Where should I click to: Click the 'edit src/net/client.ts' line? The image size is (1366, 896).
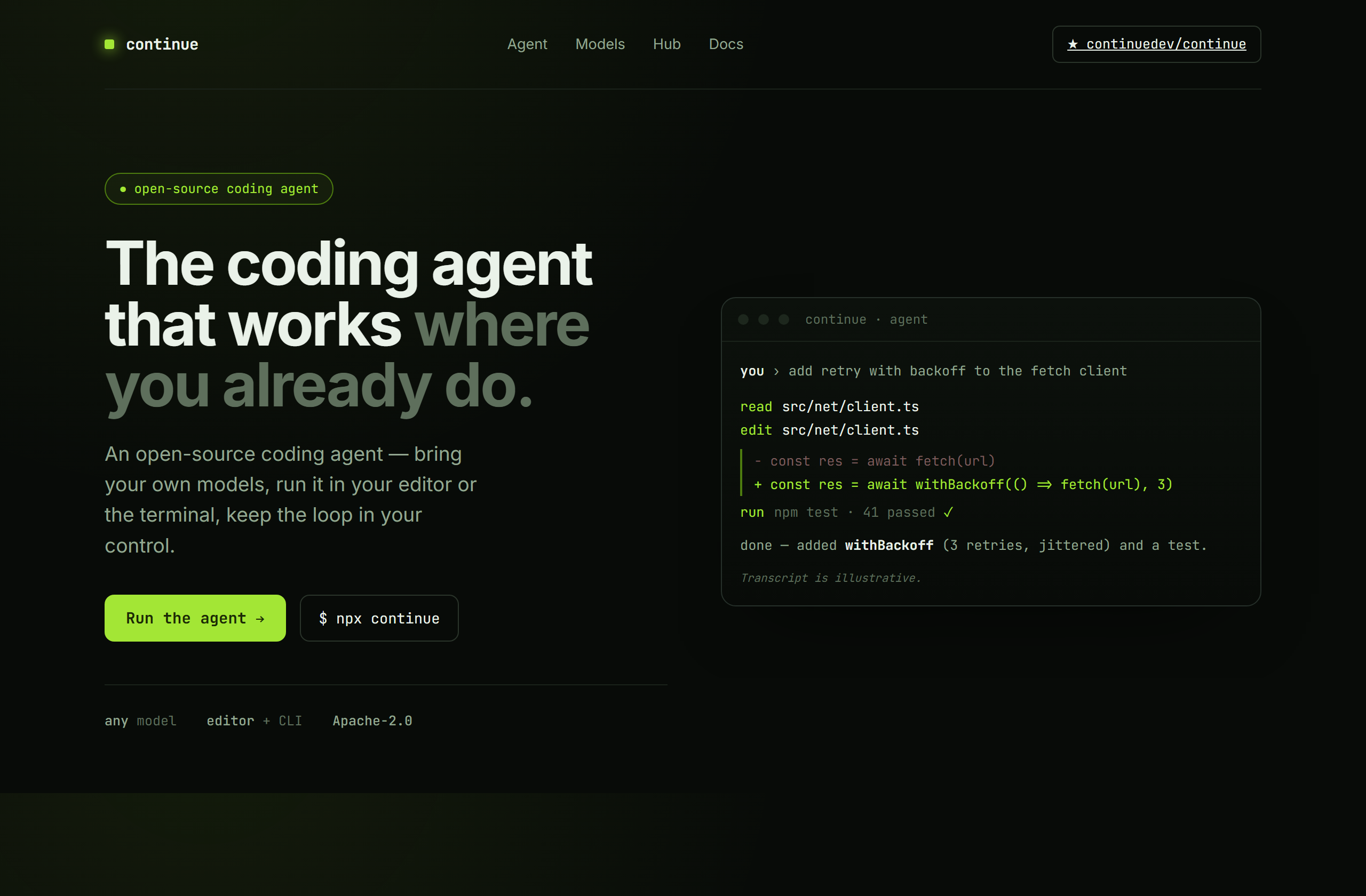click(x=829, y=430)
